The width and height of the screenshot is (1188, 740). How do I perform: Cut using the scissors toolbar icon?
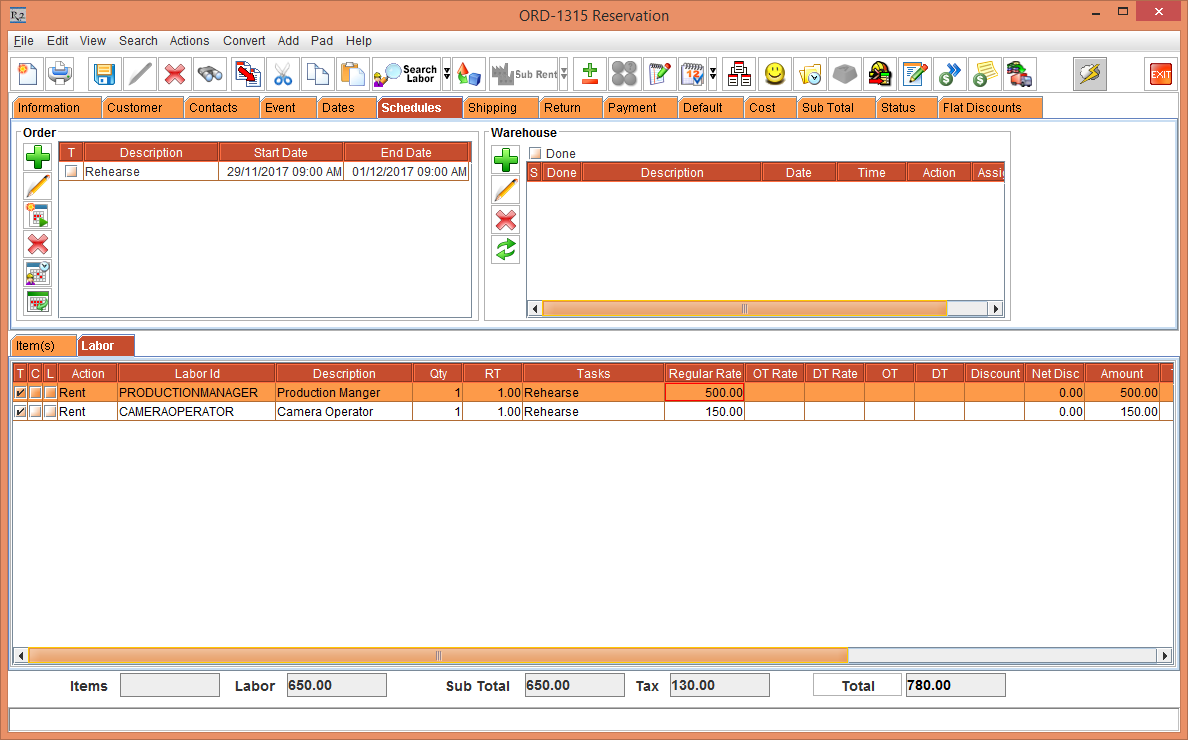click(x=283, y=73)
